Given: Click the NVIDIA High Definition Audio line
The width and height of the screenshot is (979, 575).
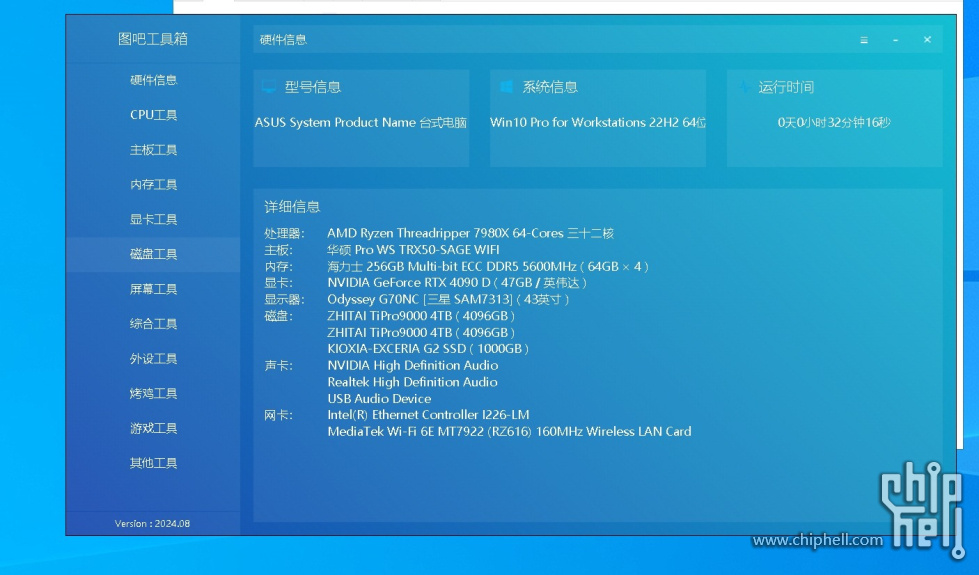Looking at the screenshot, I should pyautogui.click(x=413, y=365).
